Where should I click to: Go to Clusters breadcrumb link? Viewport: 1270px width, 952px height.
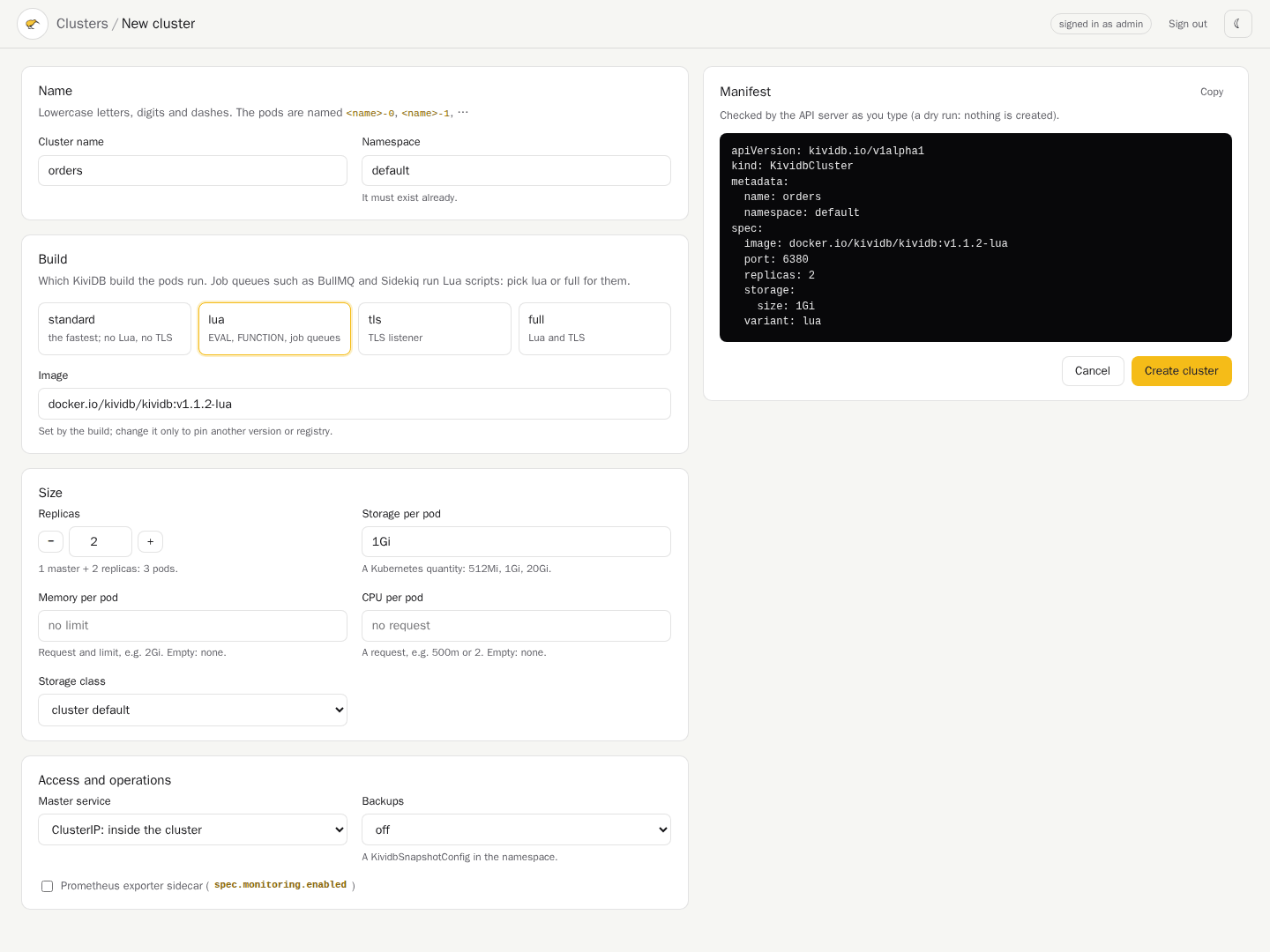82,24
